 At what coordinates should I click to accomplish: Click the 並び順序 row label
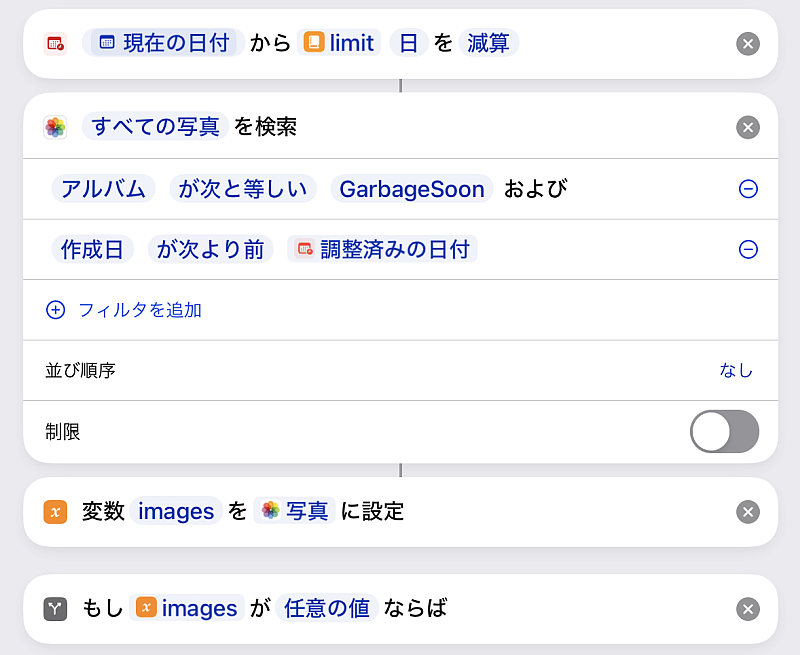pyautogui.click(x=81, y=370)
